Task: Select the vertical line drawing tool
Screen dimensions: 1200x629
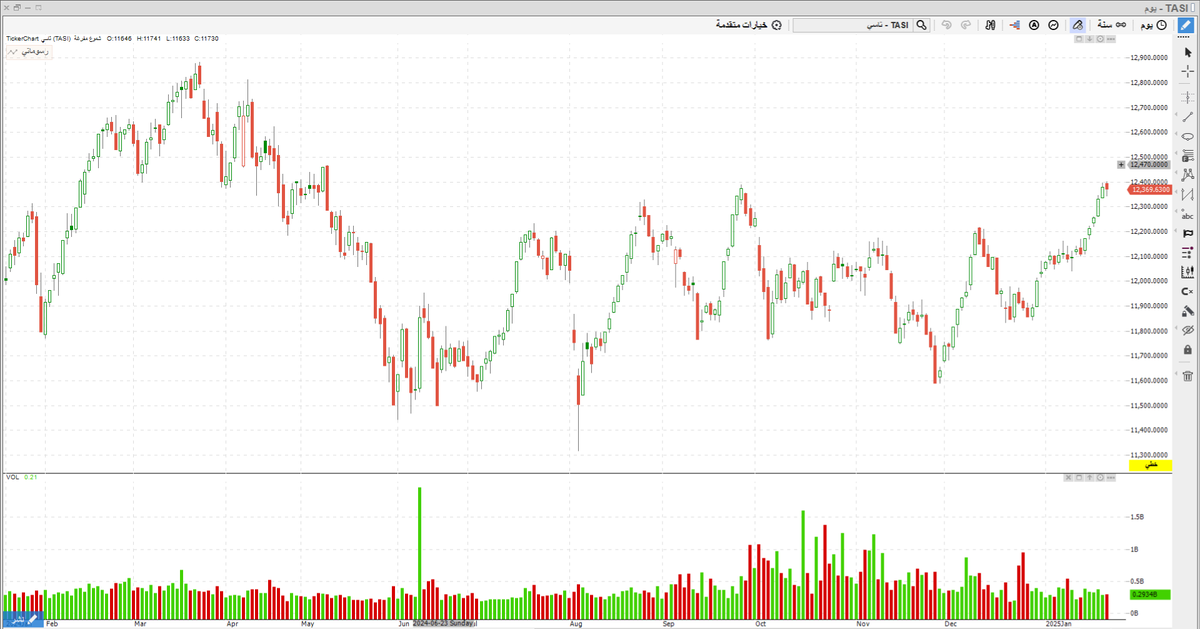Action: click(x=1187, y=97)
